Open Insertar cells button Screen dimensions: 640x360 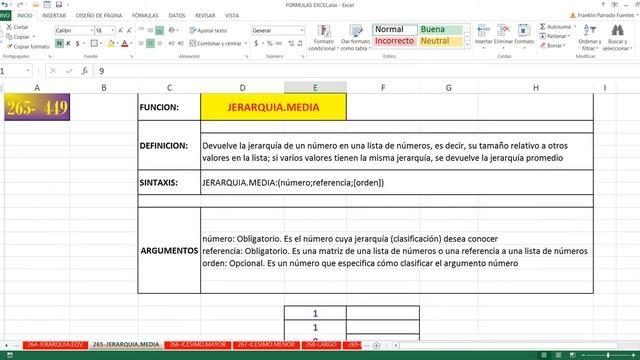coord(484,36)
